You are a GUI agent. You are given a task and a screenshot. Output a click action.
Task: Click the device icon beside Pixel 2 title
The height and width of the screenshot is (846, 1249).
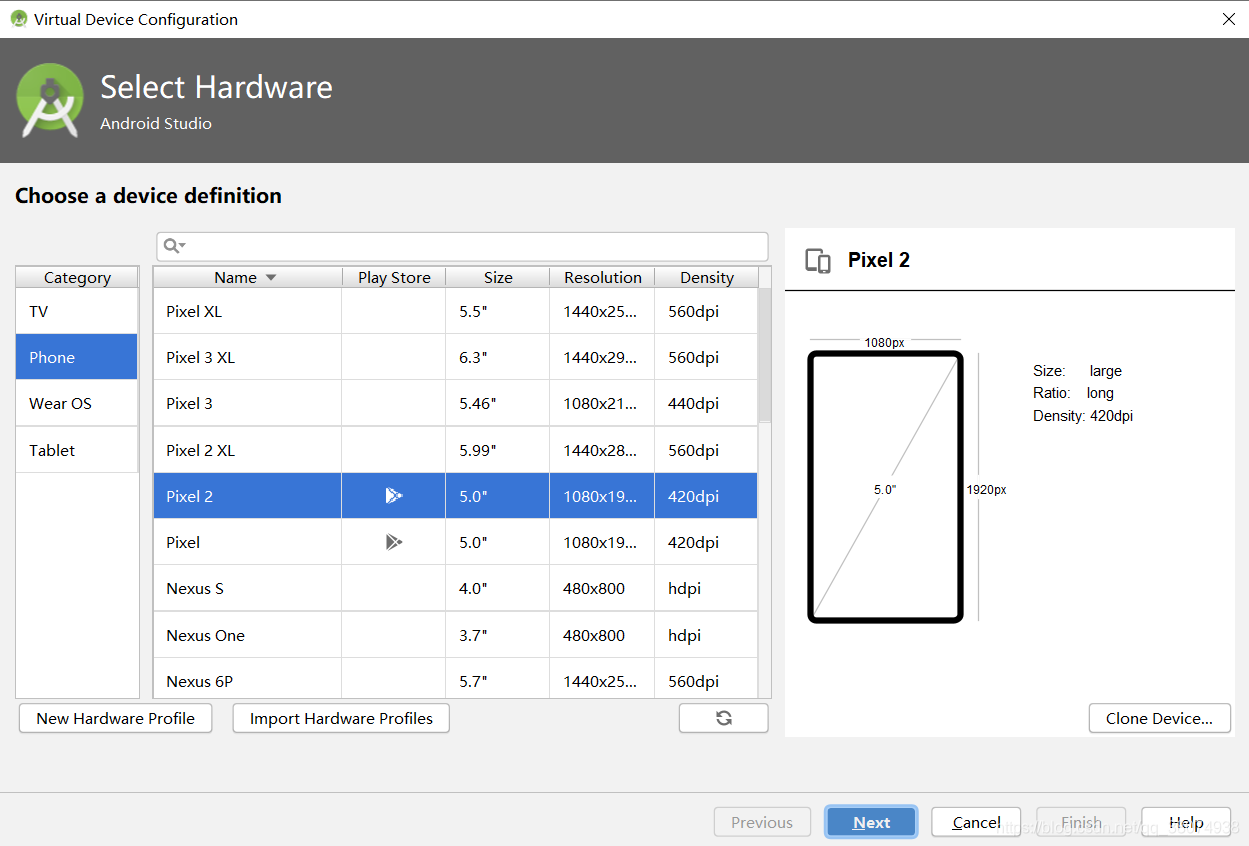pyautogui.click(x=818, y=261)
